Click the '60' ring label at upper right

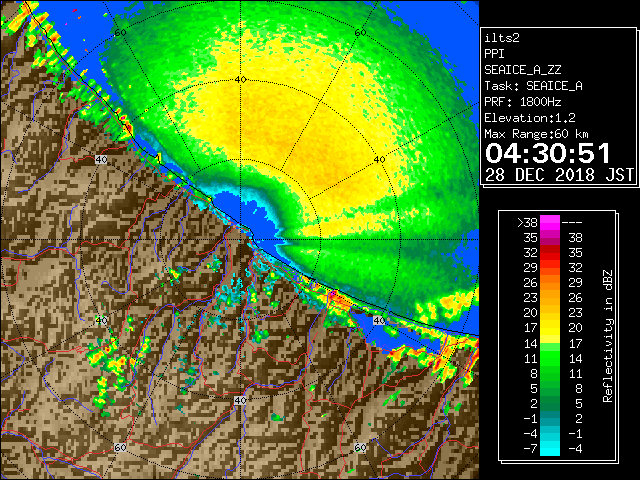click(360, 33)
